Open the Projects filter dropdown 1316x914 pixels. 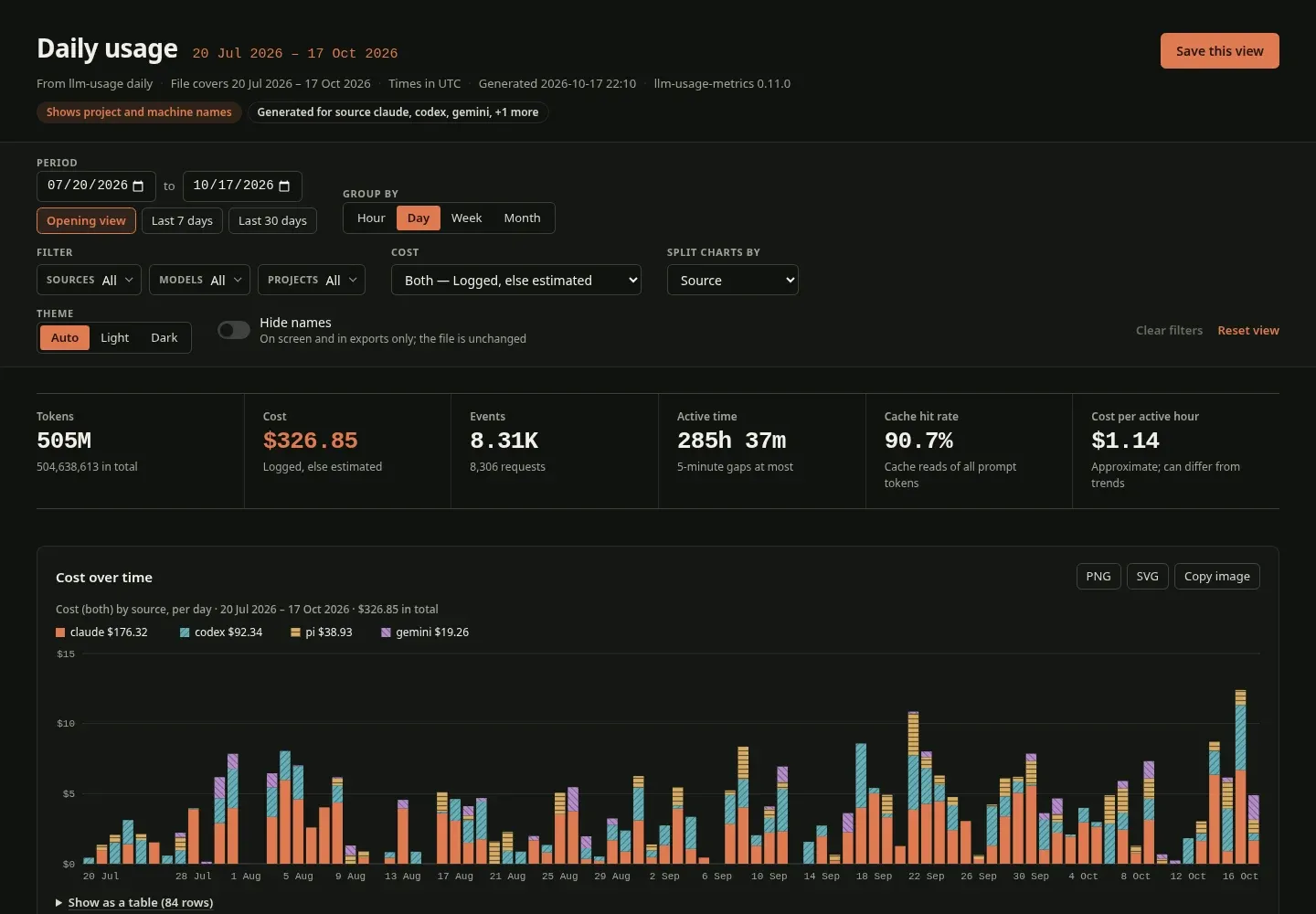coord(312,280)
